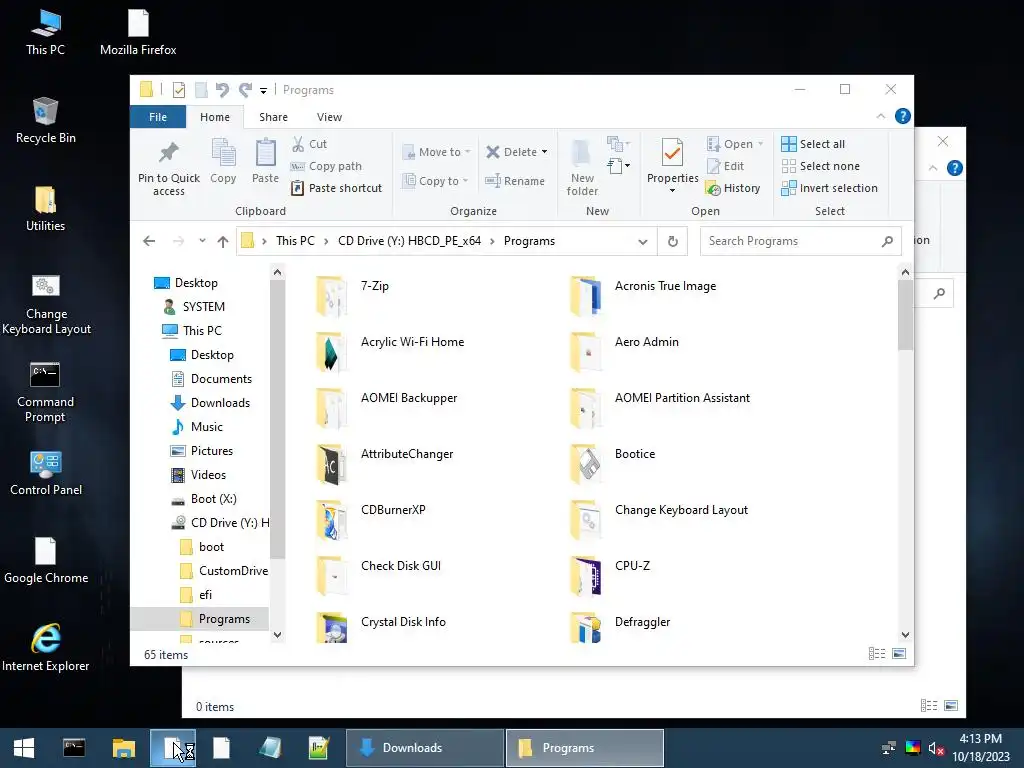Collapse the ribbon with the chevron
Image resolution: width=1024 pixels, height=768 pixels.
click(880, 116)
